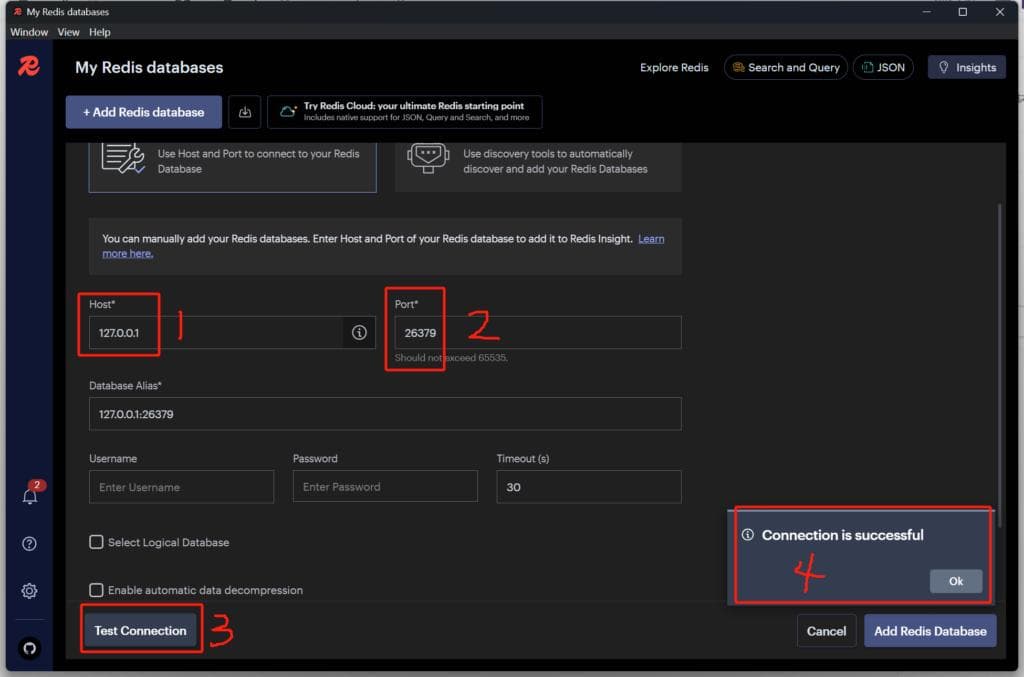Image resolution: width=1024 pixels, height=677 pixels.
Task: Select the Host and Port connection card text
Action: (259, 161)
